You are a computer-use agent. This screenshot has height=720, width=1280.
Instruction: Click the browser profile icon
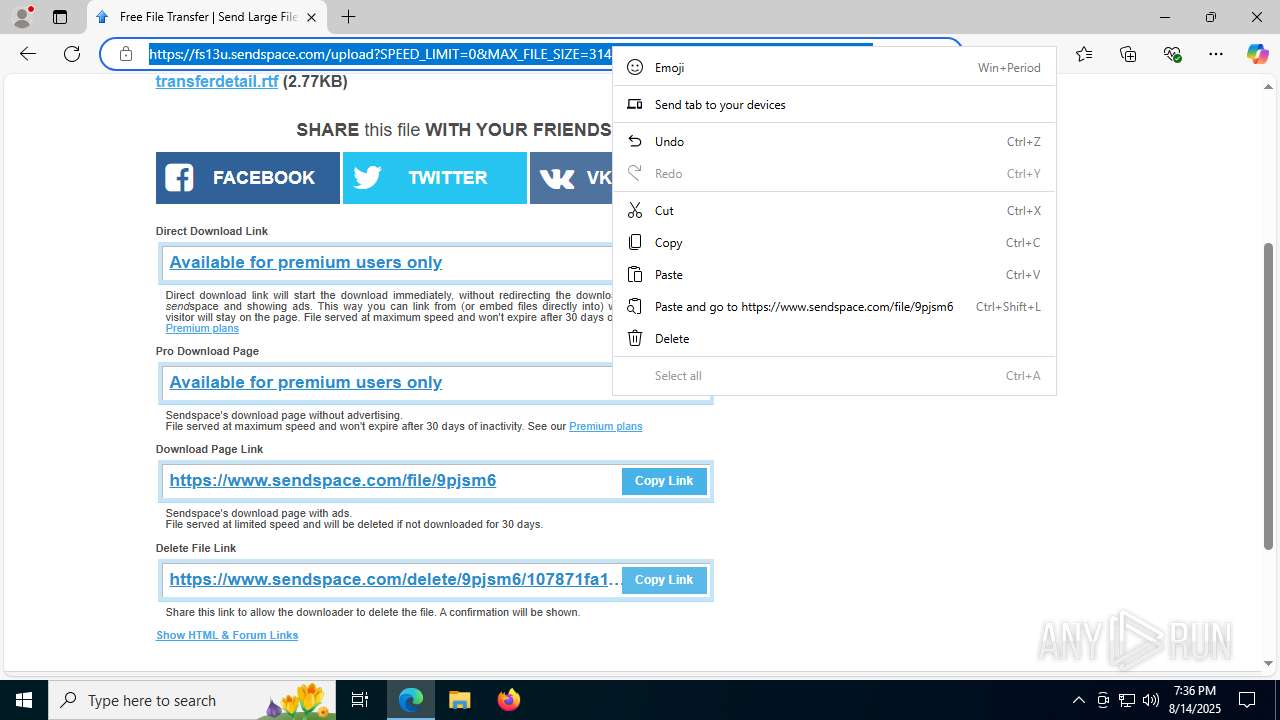pyautogui.click(x=22, y=17)
